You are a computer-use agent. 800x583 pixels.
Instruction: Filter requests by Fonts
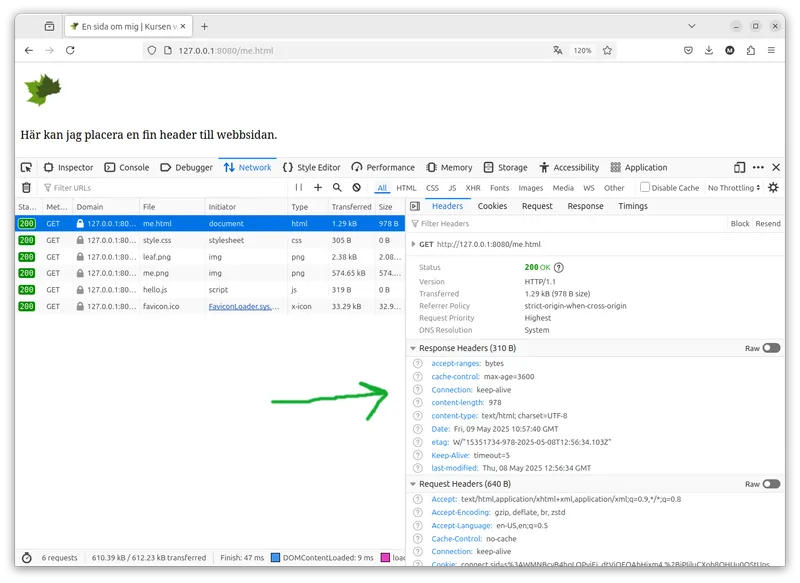click(499, 188)
